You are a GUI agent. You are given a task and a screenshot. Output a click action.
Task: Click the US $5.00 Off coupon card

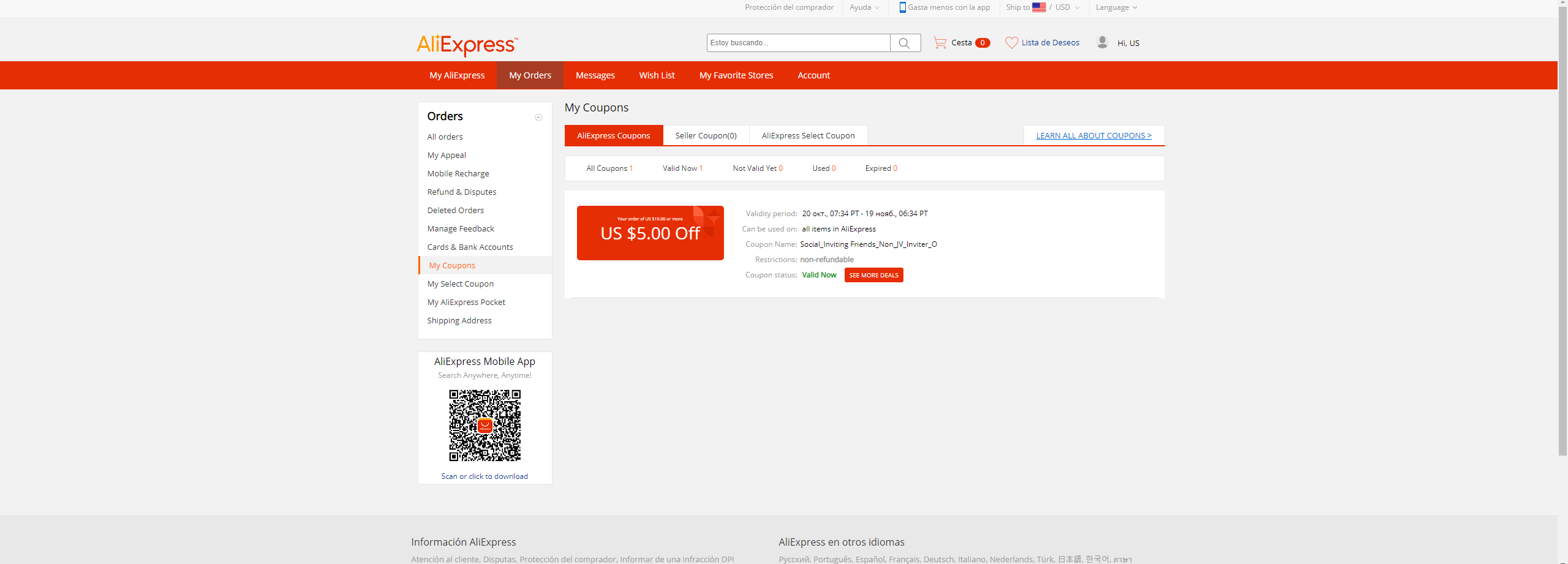650,233
